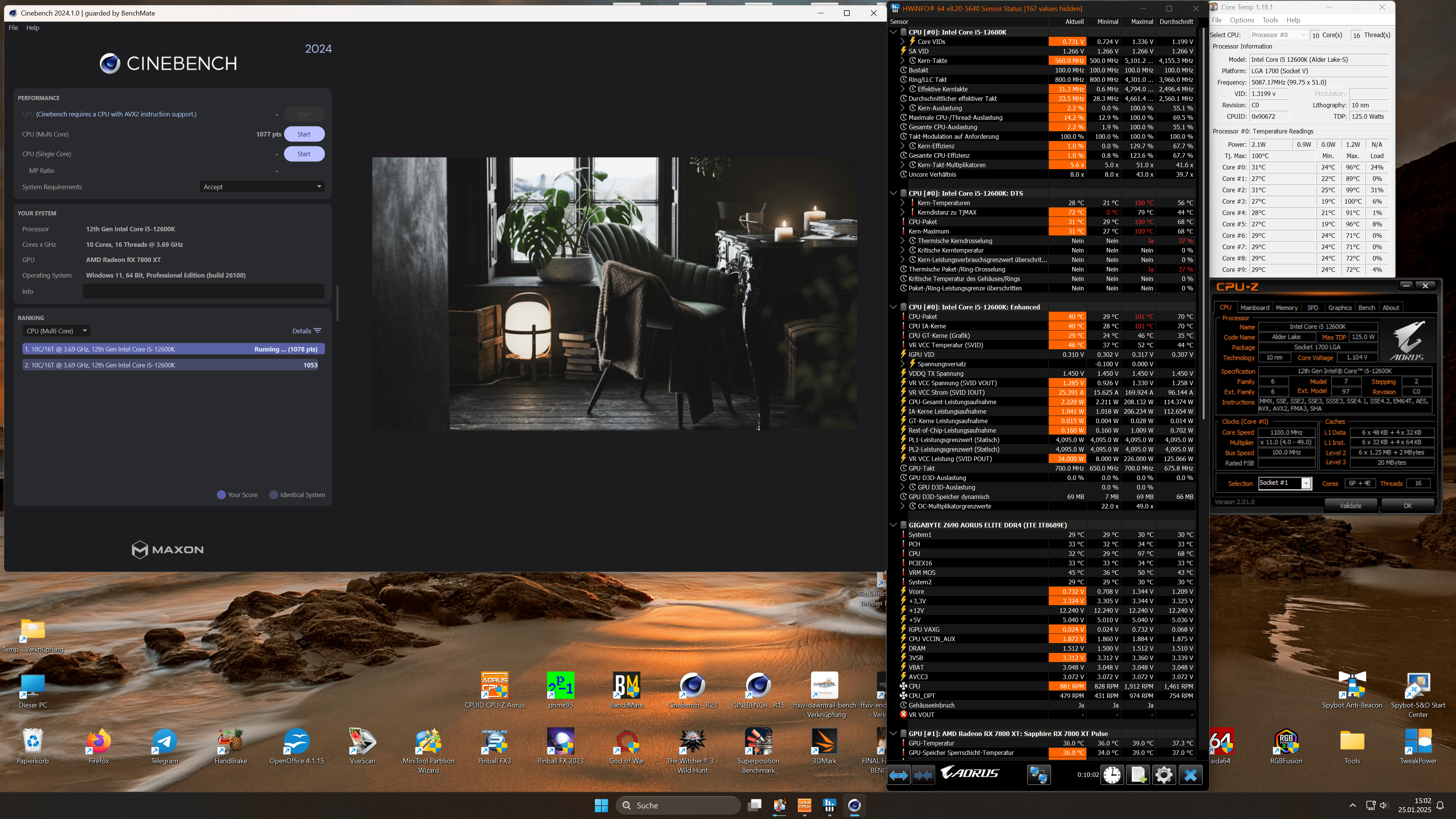The height and width of the screenshot is (819, 1456).
Task: Click the CPU-Z Validate button
Action: [1350, 506]
